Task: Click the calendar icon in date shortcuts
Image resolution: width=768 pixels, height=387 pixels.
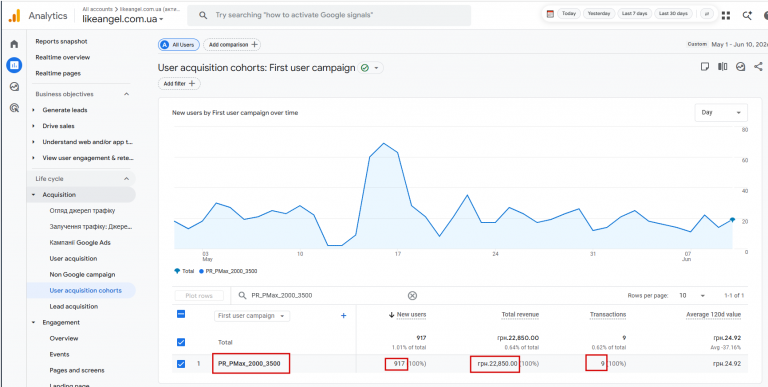Action: coord(550,14)
